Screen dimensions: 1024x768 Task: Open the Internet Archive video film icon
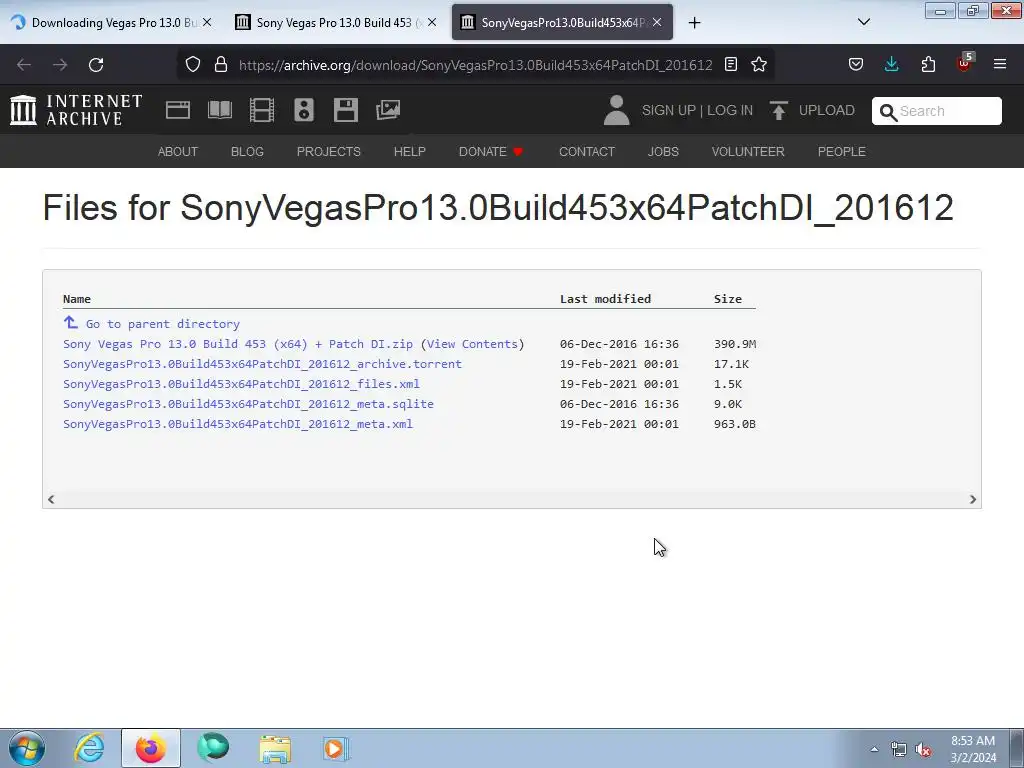pos(262,110)
